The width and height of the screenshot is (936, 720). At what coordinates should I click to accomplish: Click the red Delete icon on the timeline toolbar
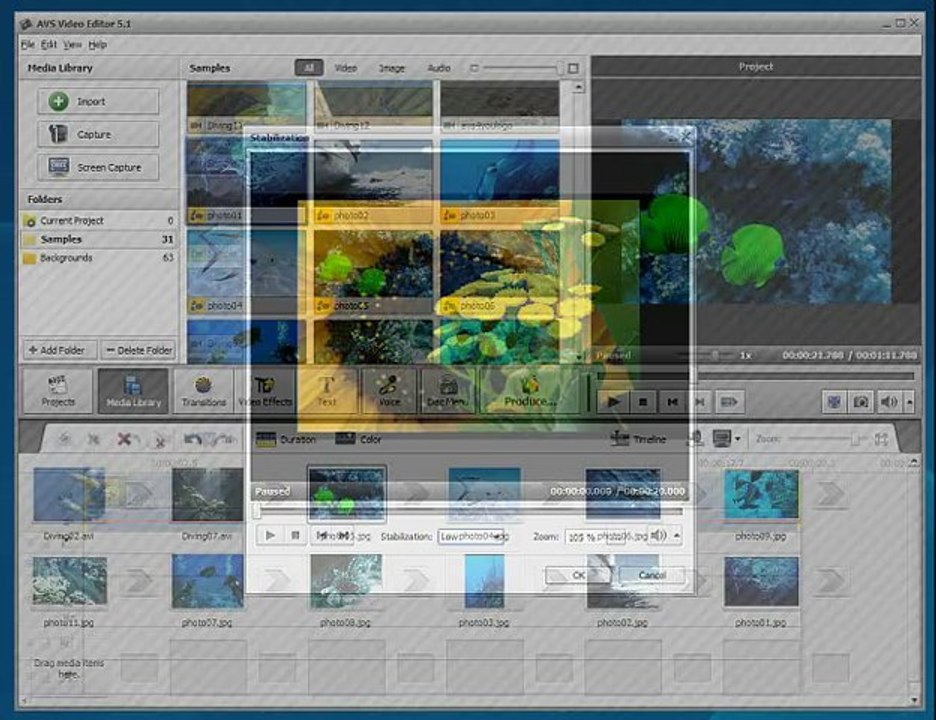(124, 439)
